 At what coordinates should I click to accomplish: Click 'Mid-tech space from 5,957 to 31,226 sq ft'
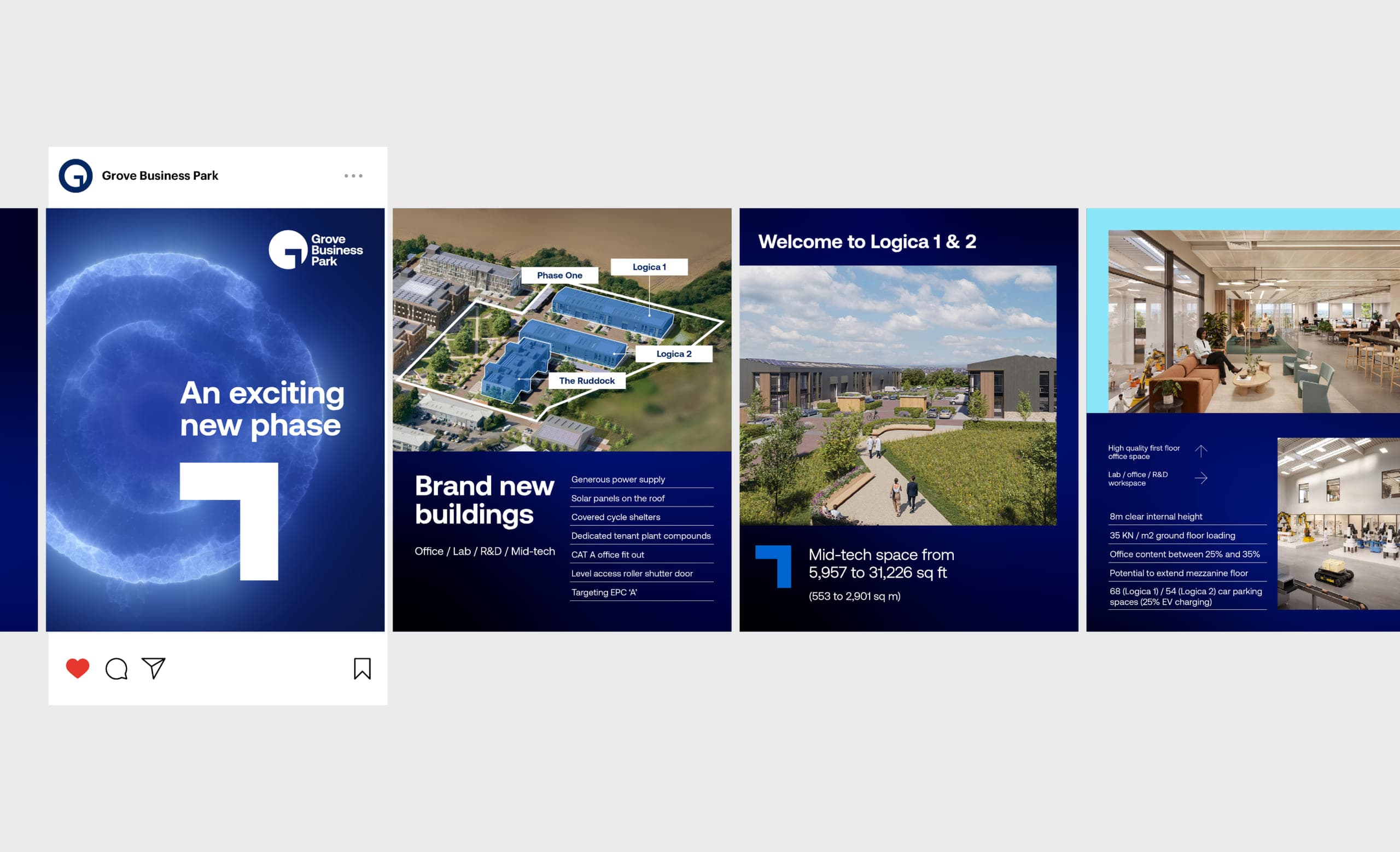(x=881, y=563)
